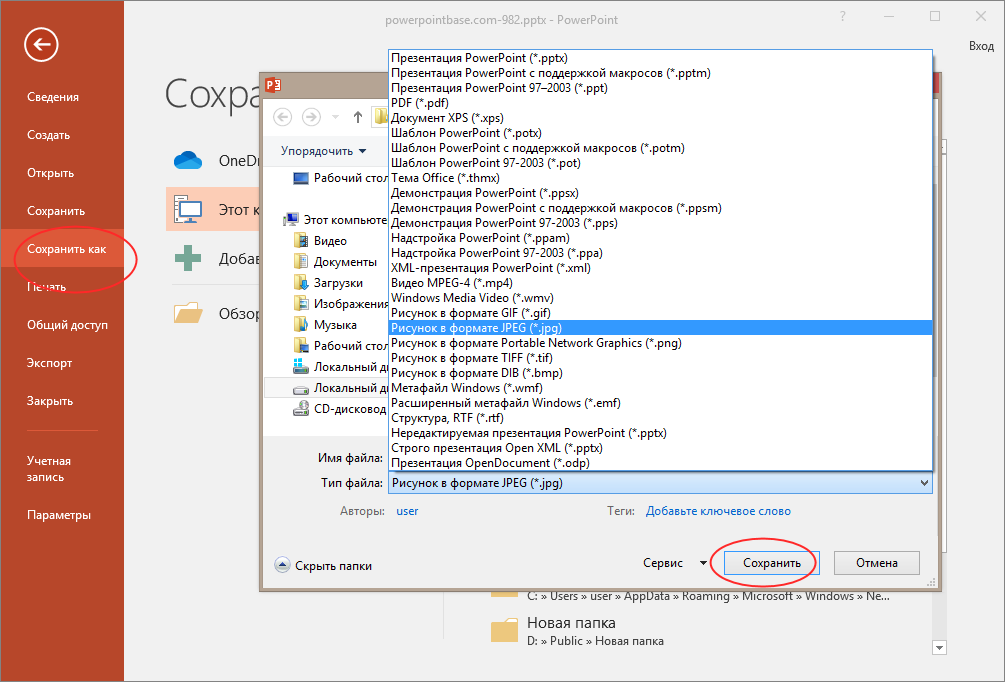The height and width of the screenshot is (682, 1005).
Task: Collapse the Тип файла combo box arrow
Action: (x=924, y=483)
